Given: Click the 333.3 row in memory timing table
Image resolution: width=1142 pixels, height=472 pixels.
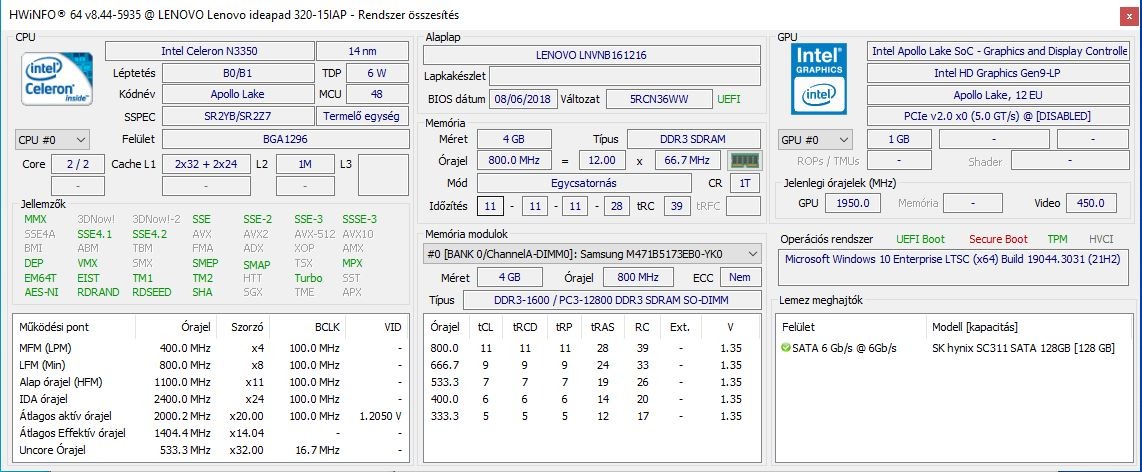Looking at the screenshot, I should coord(591,416).
